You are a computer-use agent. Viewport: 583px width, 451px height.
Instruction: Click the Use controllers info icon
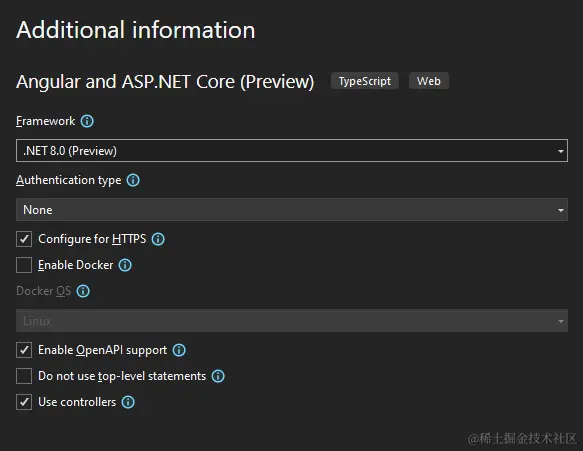[x=128, y=402]
